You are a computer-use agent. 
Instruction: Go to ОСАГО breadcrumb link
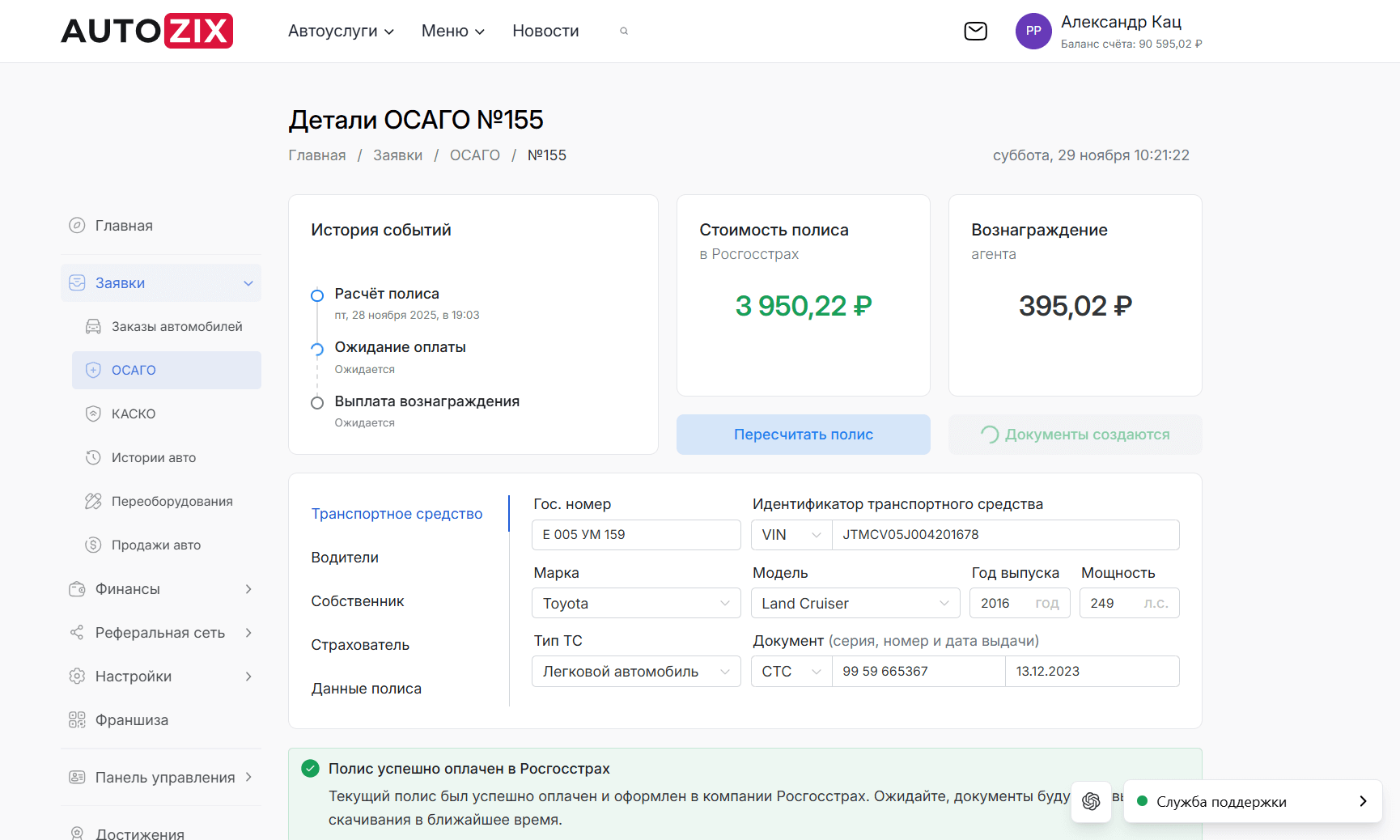click(x=474, y=155)
